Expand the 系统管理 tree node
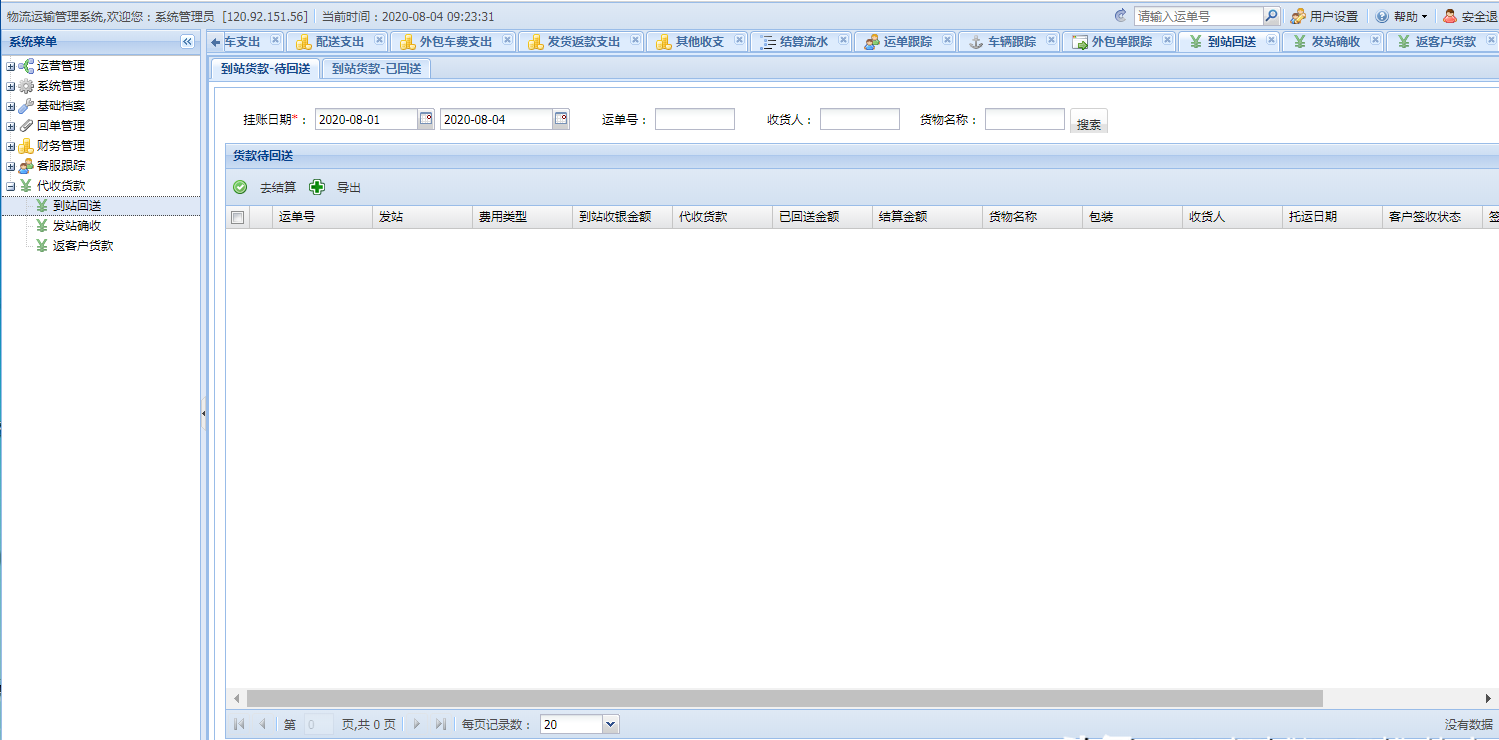Viewport: 1499px width, 740px height. tap(11, 86)
